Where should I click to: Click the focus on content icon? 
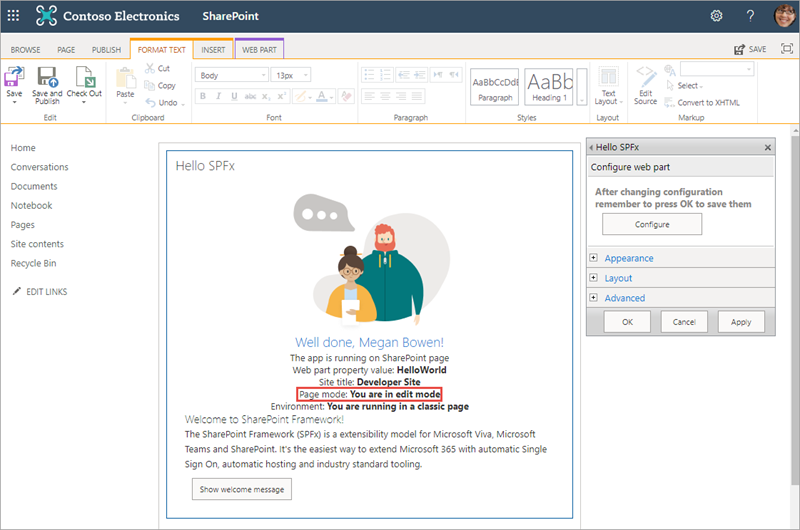787,48
